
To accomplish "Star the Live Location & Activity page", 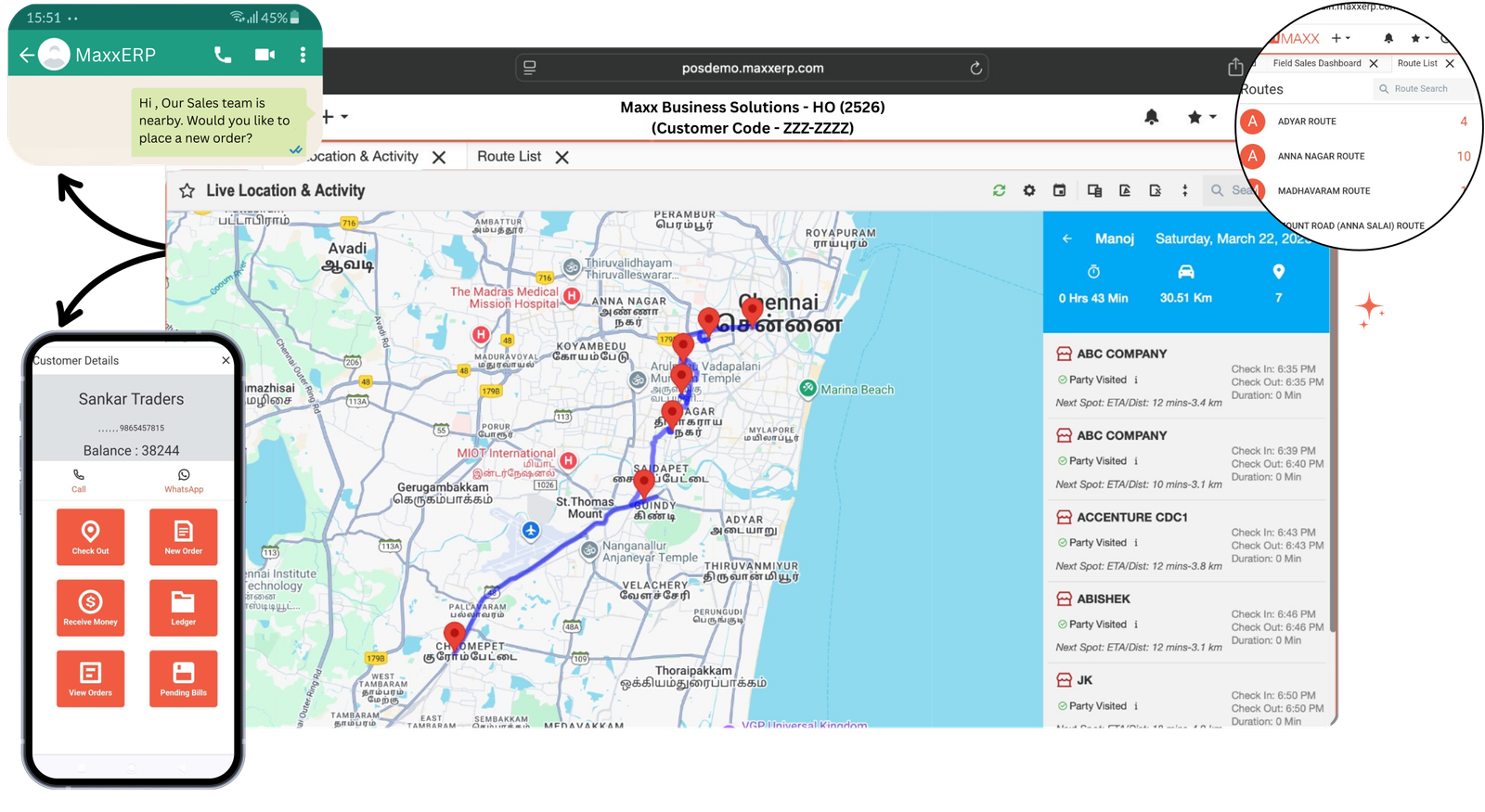I will pos(187,190).
